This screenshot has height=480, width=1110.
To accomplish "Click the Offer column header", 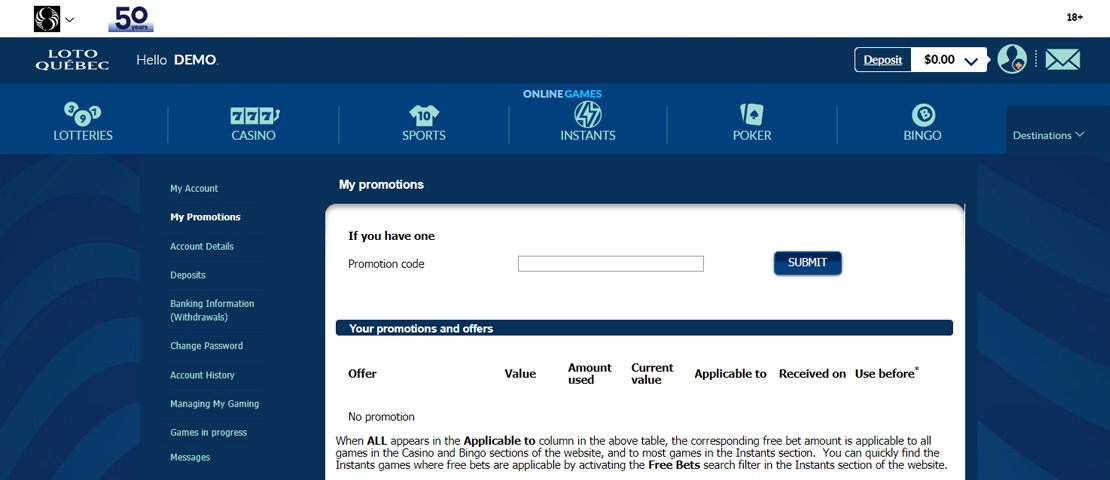I will [x=362, y=374].
